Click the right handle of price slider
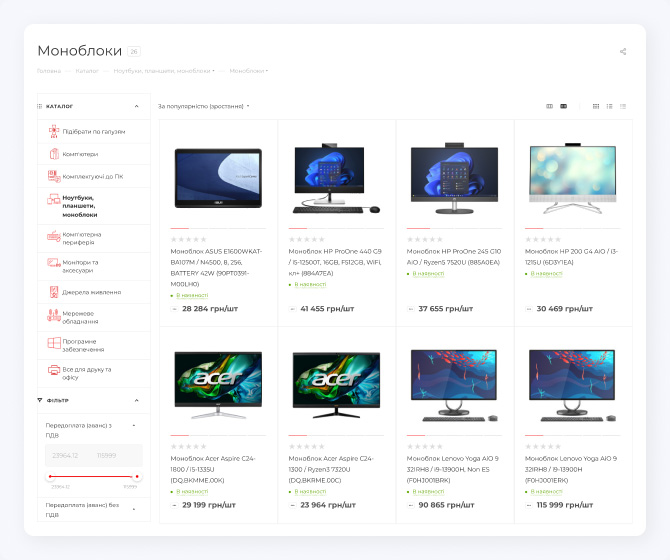 tap(137, 476)
